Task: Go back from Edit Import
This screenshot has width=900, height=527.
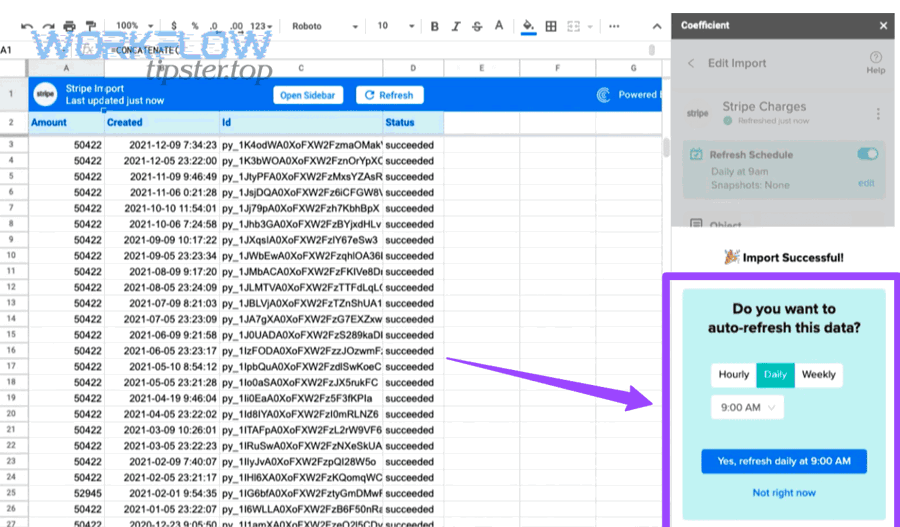Action: 691,63
